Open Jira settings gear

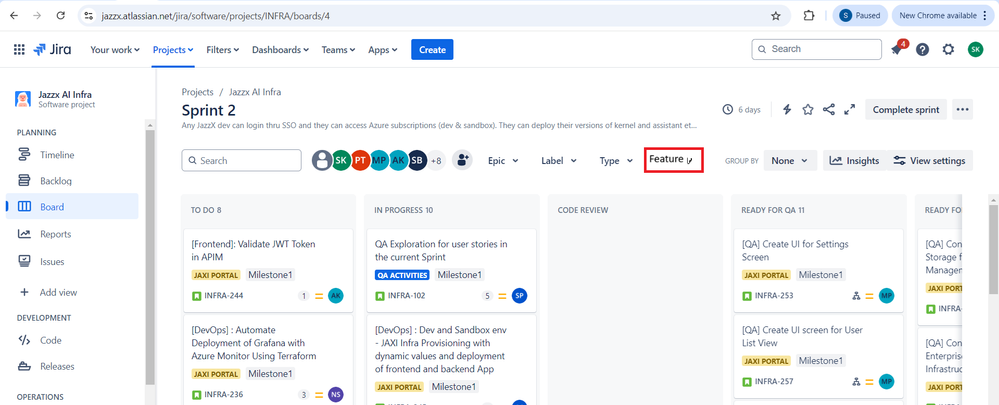point(949,50)
